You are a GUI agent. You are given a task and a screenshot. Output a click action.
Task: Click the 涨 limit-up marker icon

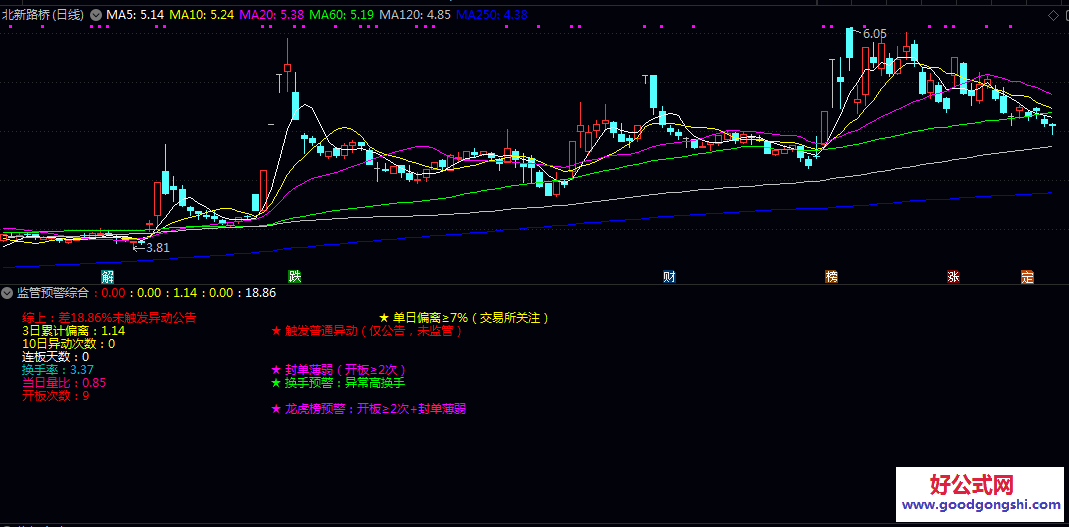(953, 276)
